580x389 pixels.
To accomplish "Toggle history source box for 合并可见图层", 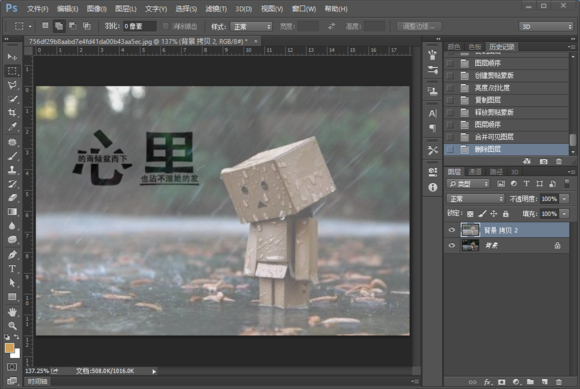I will coord(450,137).
